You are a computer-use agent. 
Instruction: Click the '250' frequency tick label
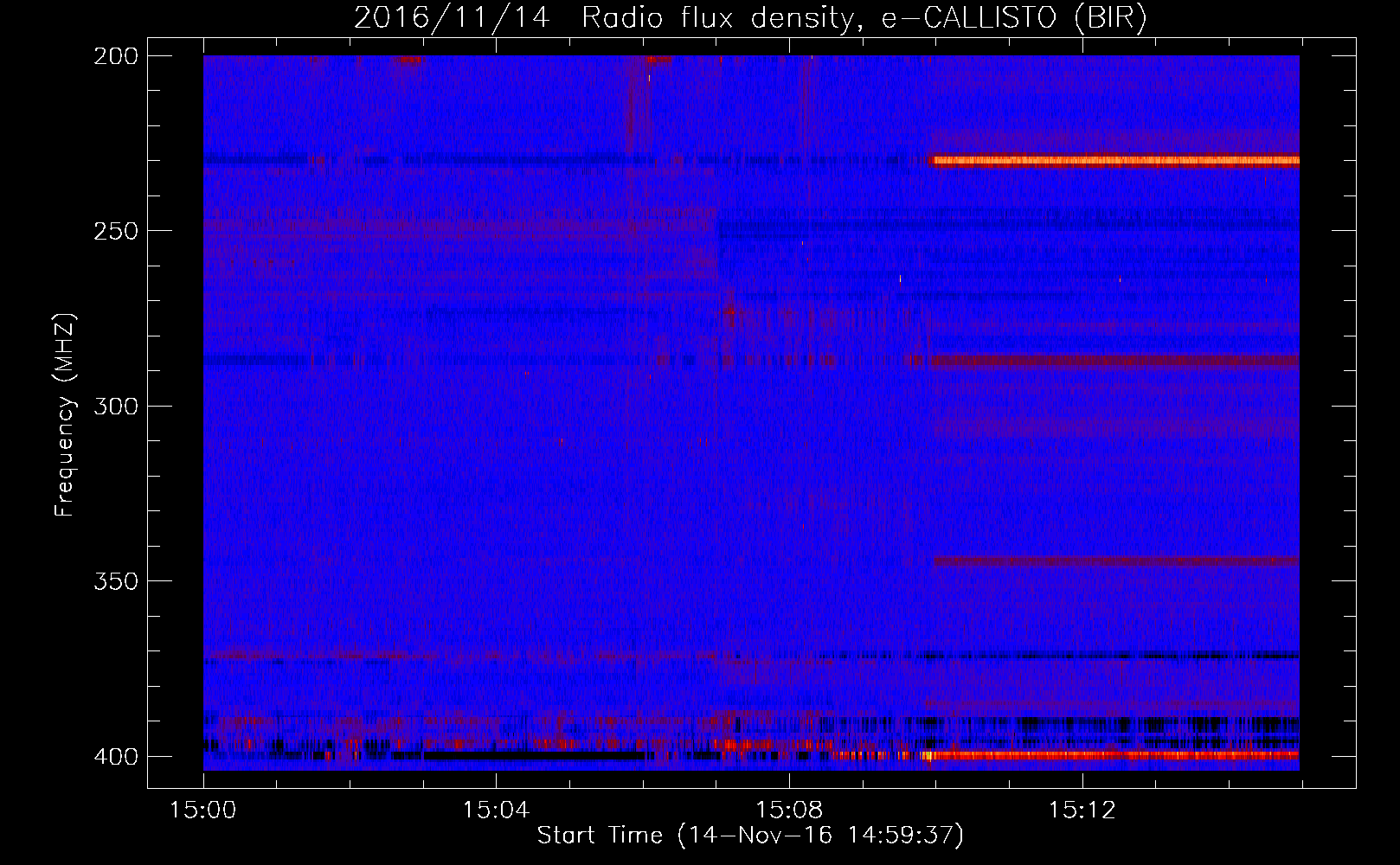tap(115, 231)
